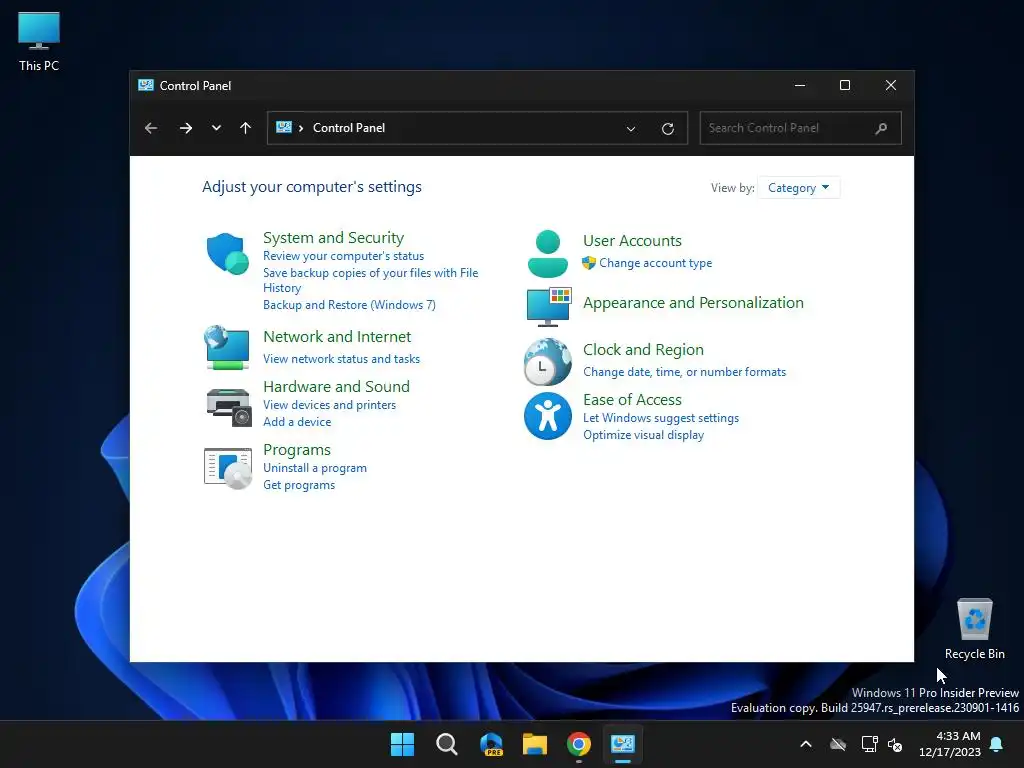Click Change date, time, or number formats
The image size is (1024, 768).
coord(684,372)
